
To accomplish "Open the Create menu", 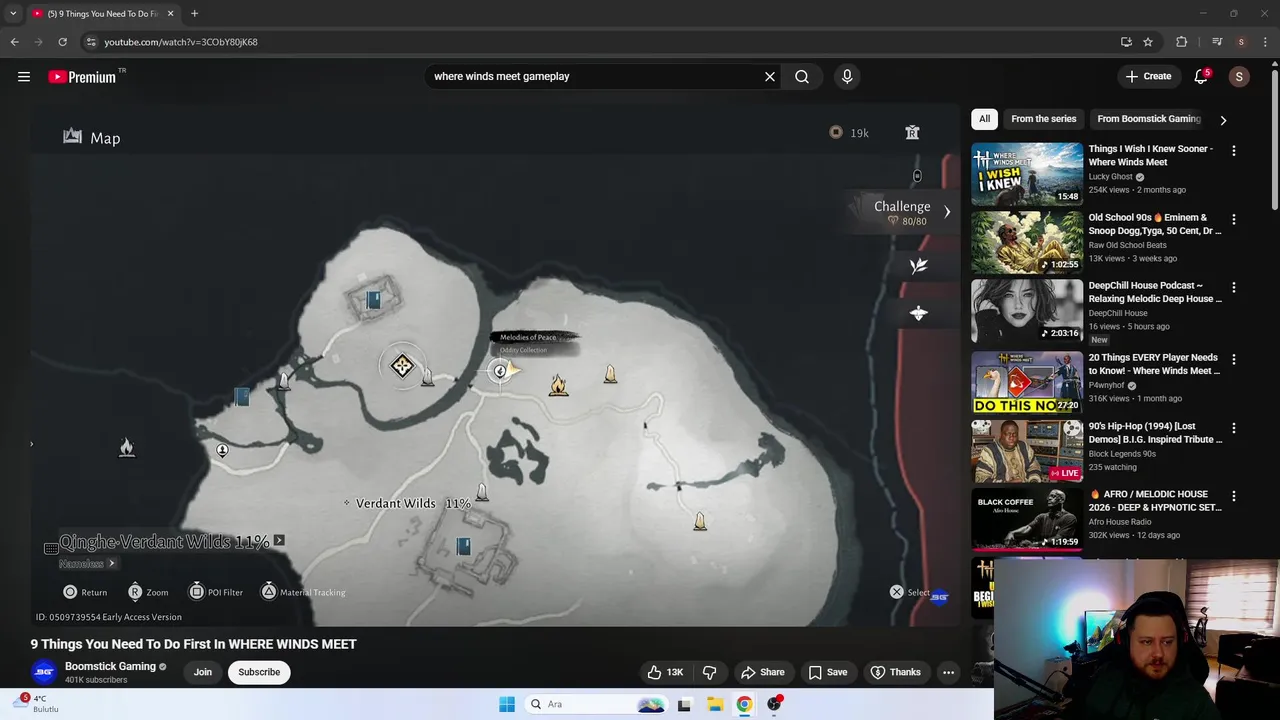I will [x=1148, y=76].
